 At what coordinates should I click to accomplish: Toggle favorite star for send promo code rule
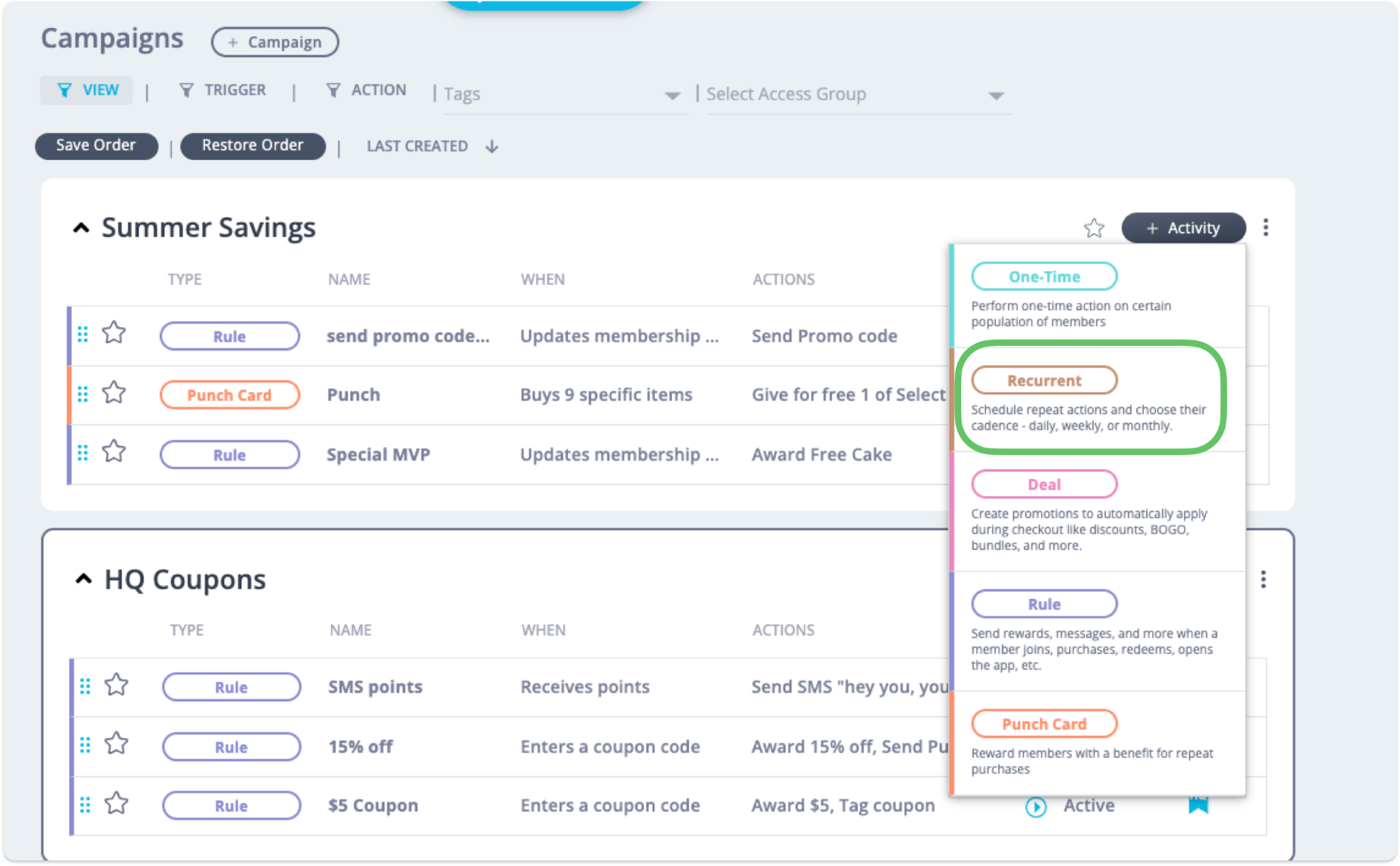tap(114, 334)
